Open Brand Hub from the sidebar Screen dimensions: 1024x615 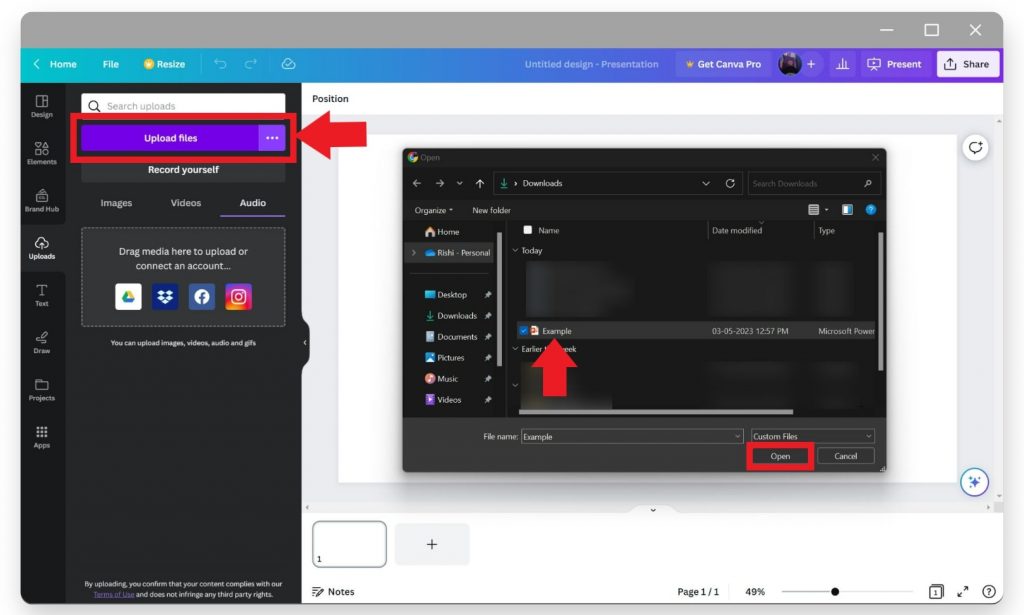pyautogui.click(x=41, y=200)
